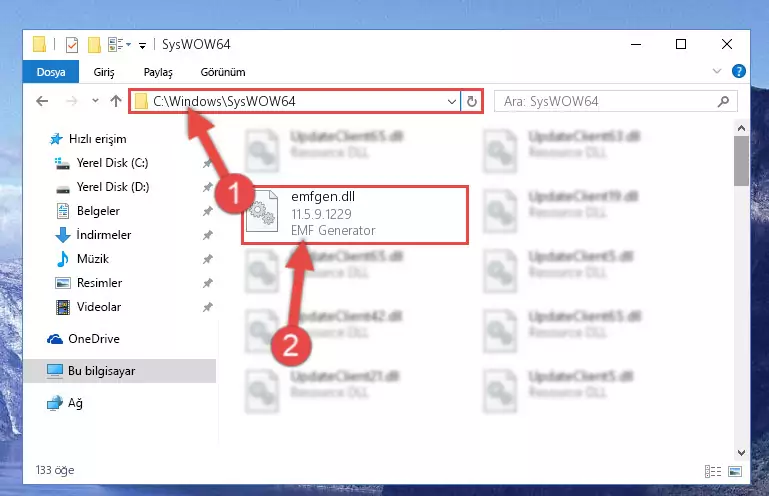Switch to the Paylaş ribbon tab
This screenshot has width=769, height=496.
(158, 72)
